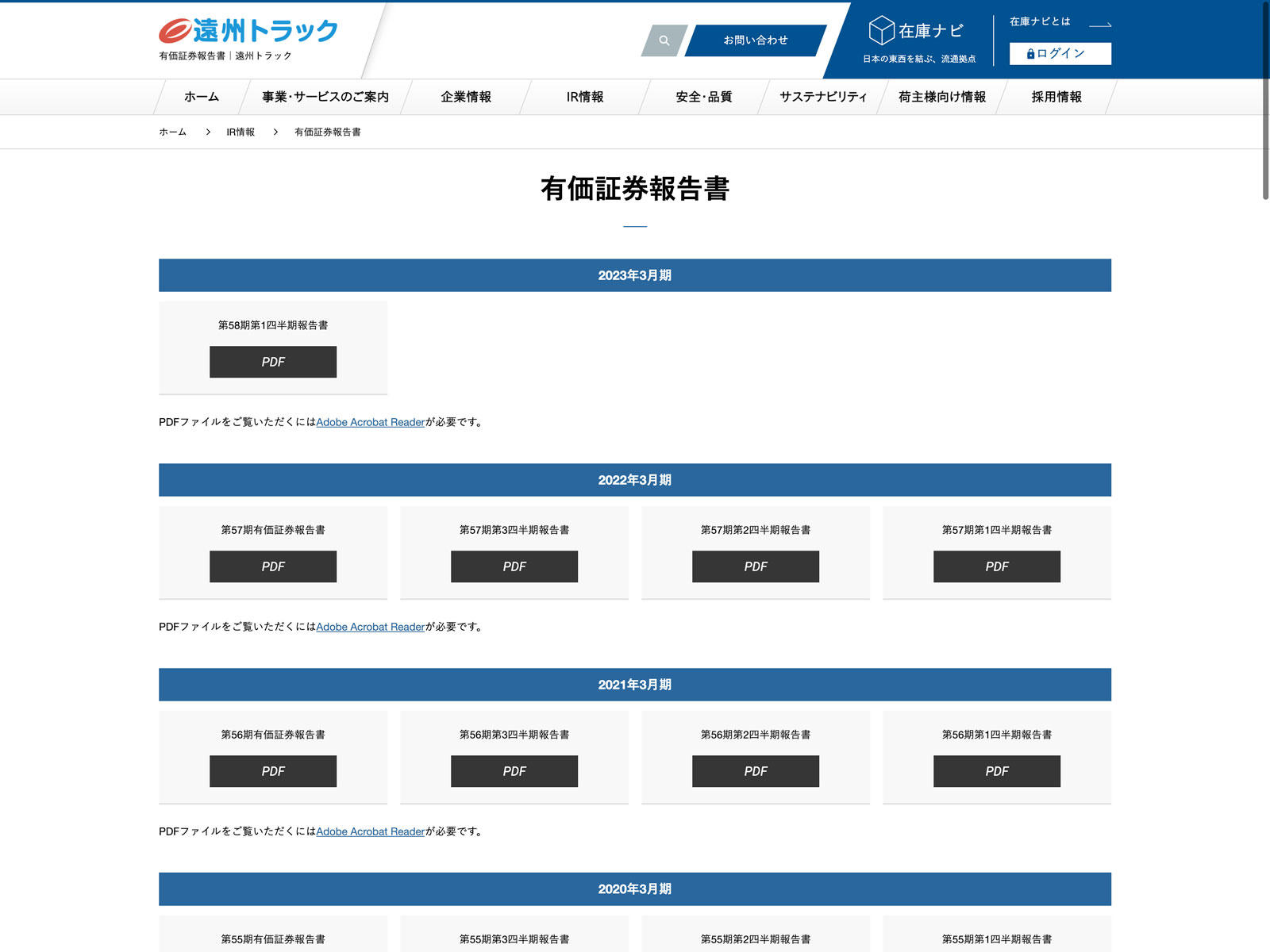
Task: Open the 第56期第1四半期報告書 PDF
Action: [x=997, y=771]
